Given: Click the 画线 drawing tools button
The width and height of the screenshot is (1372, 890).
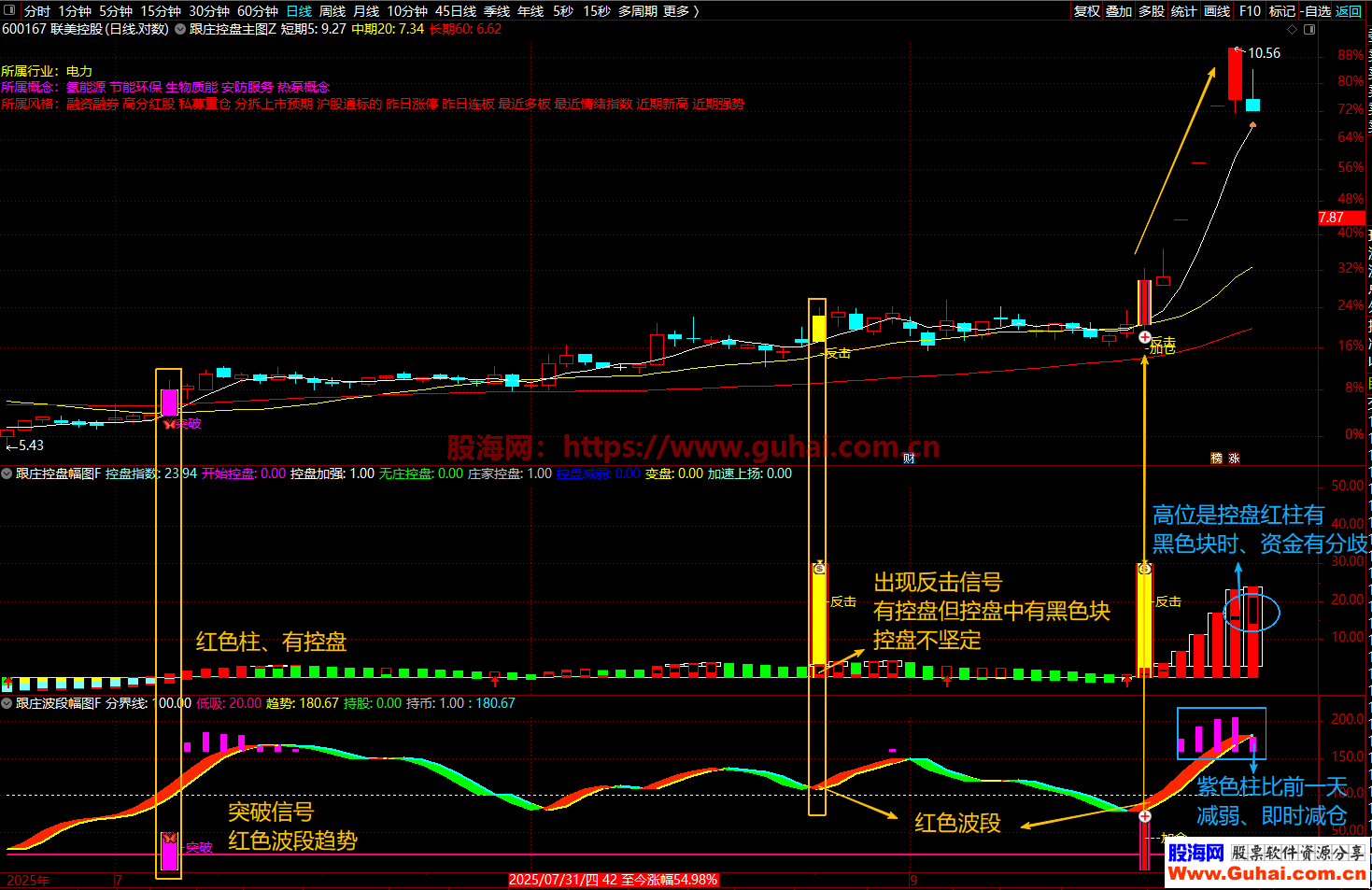Looking at the screenshot, I should tap(1217, 11).
